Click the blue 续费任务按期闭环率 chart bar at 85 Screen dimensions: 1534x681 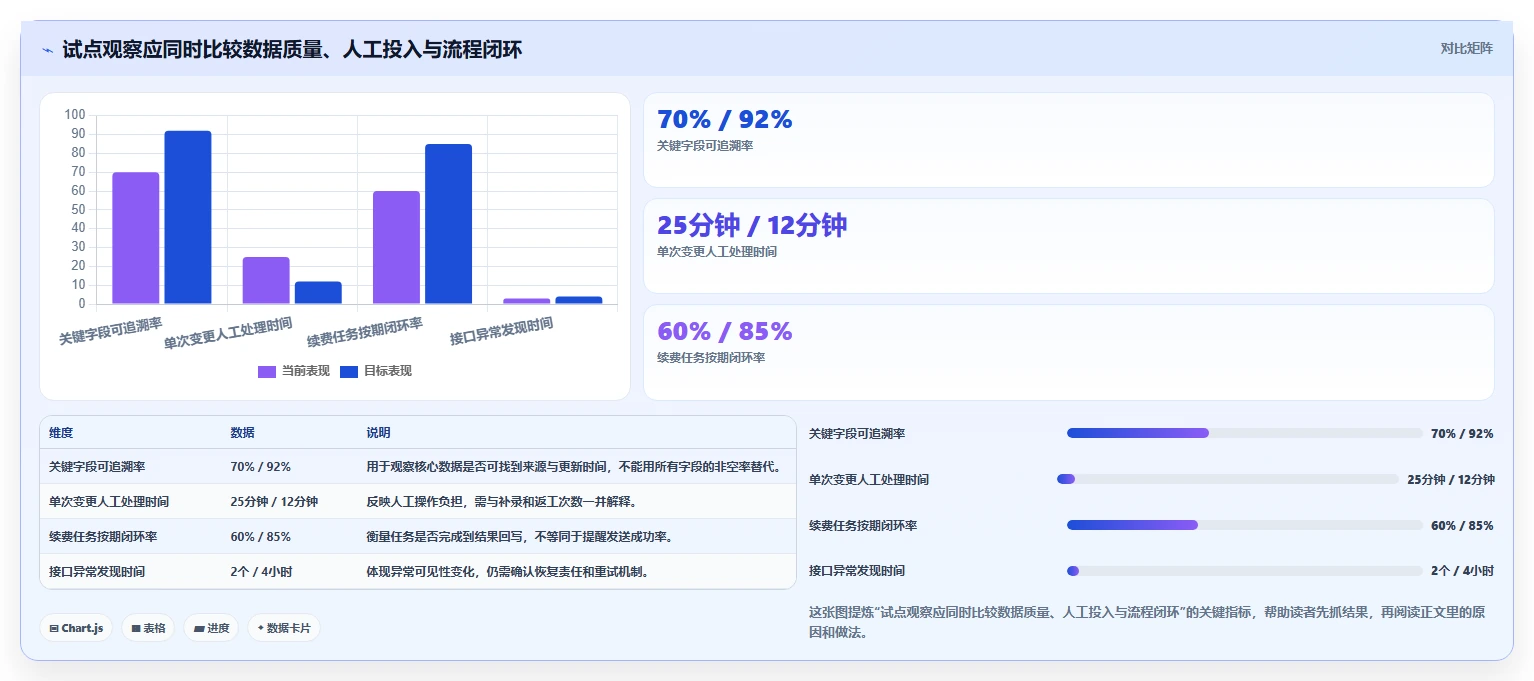tap(448, 224)
